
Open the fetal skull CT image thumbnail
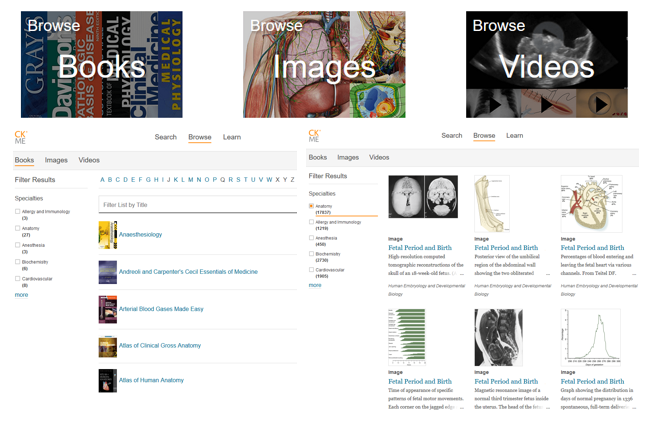click(422, 198)
